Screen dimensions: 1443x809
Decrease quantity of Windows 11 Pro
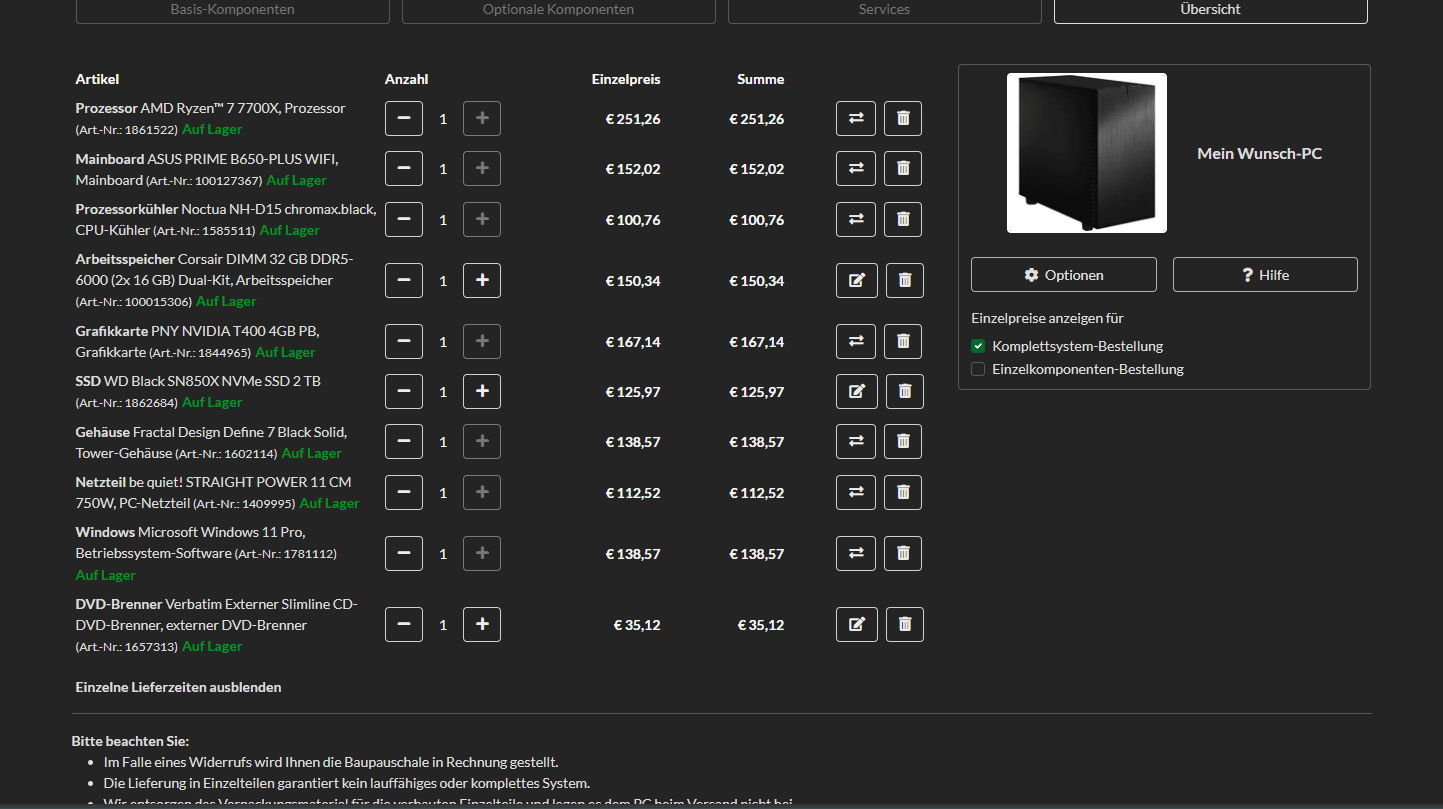pos(404,553)
